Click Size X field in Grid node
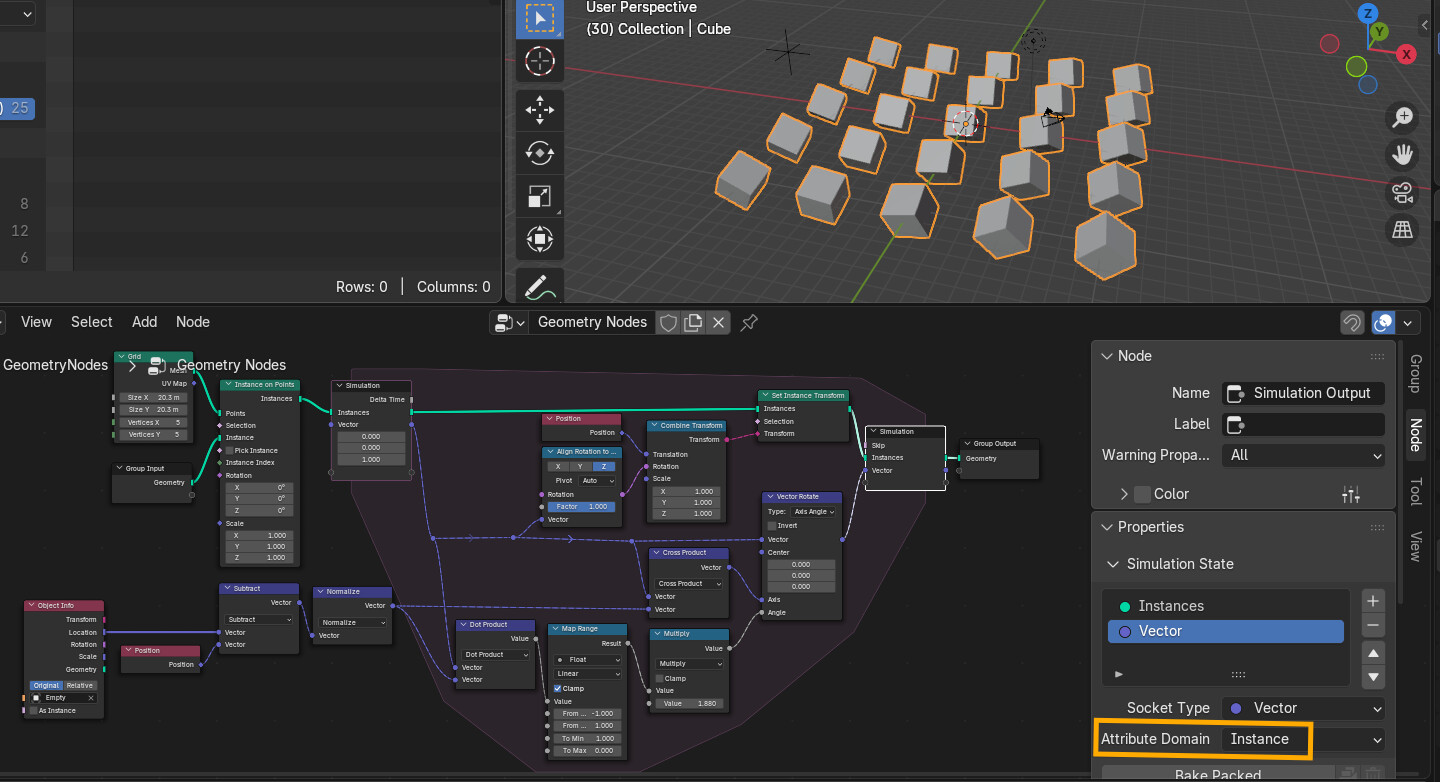Viewport: 1440px width, 782px height. pyautogui.click(x=152, y=397)
